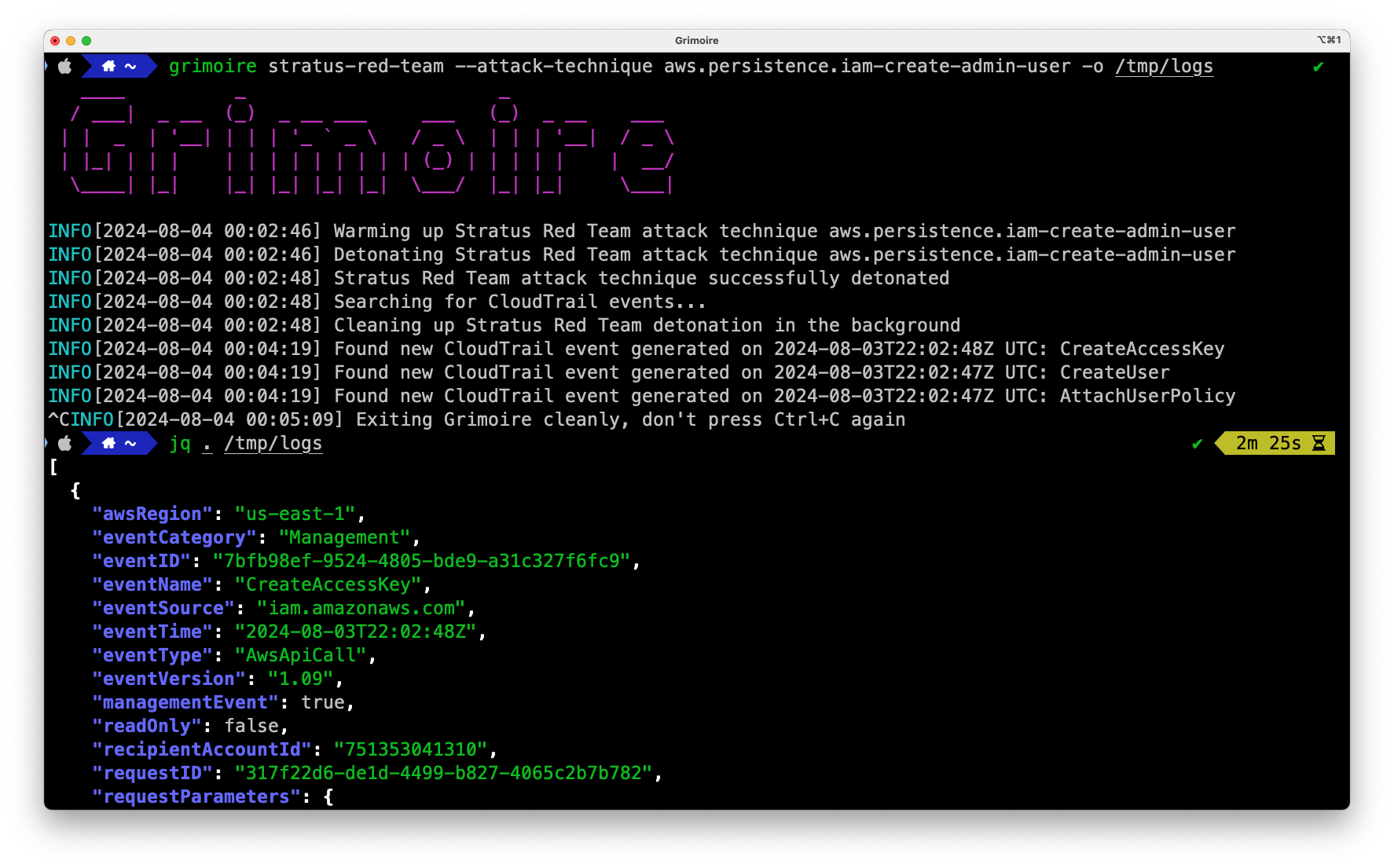Click the underlined /tmp/logs path in grimoire command
This screenshot has width=1394, height=868.
[x=1164, y=67]
